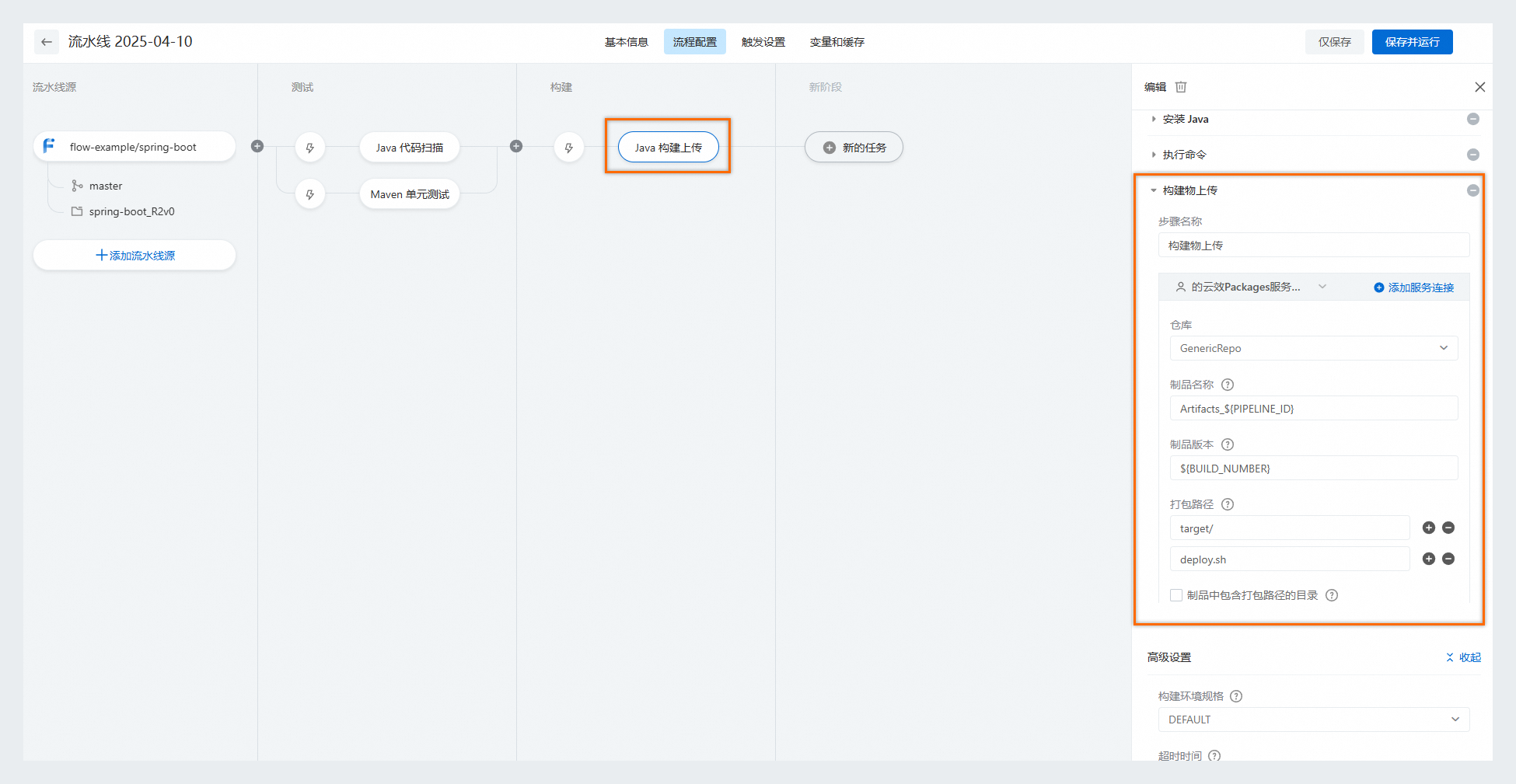Screen dimensions: 1516x784
Task: Expand the 执行命令 step
Action: [1154, 155]
